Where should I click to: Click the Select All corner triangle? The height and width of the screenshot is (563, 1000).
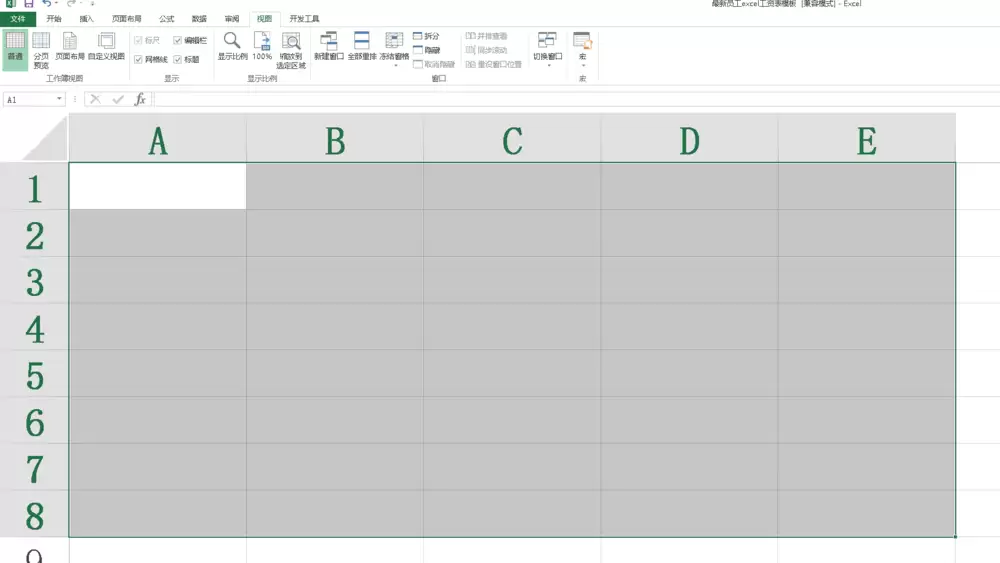point(46,139)
